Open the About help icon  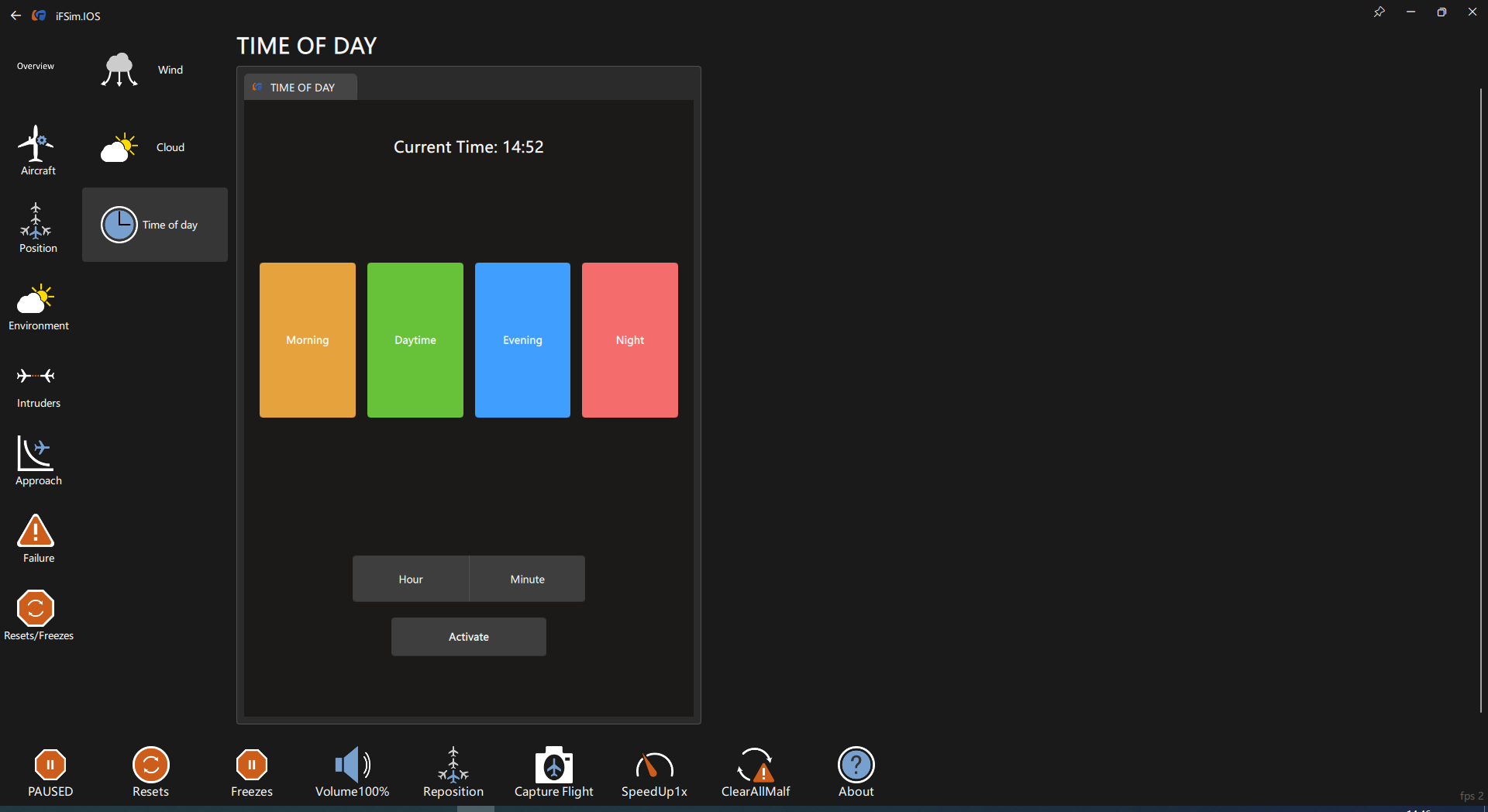pyautogui.click(x=856, y=766)
